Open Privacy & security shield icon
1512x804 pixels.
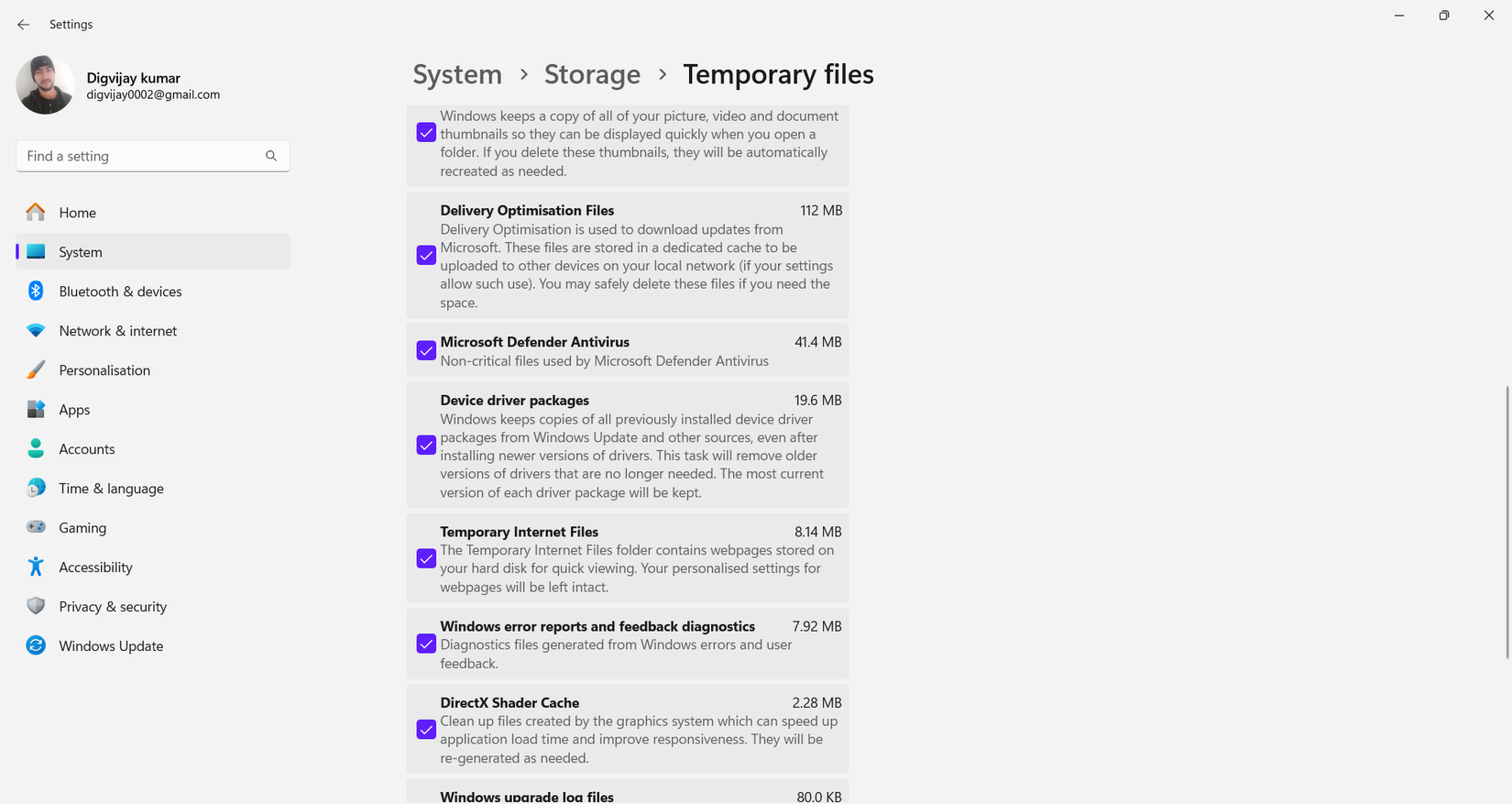point(35,606)
